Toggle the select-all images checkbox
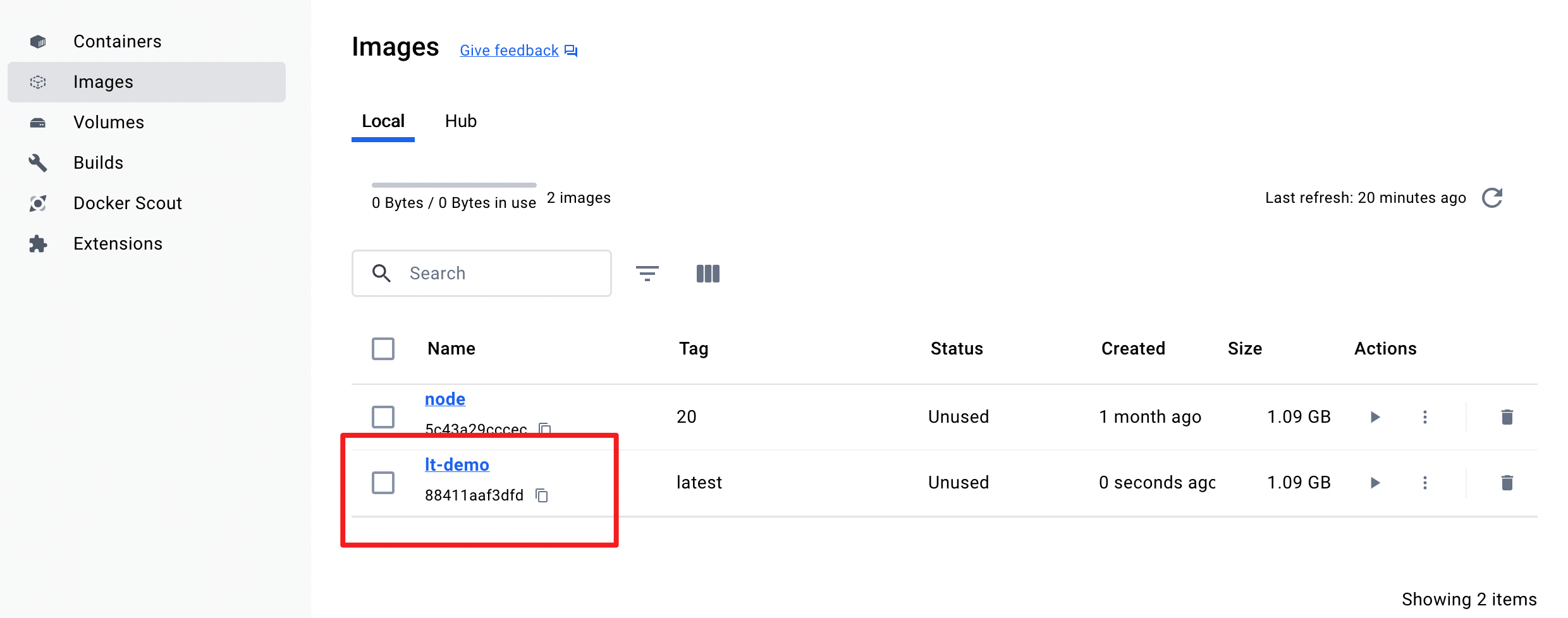Viewport: 1568px width, 618px height. (x=383, y=349)
